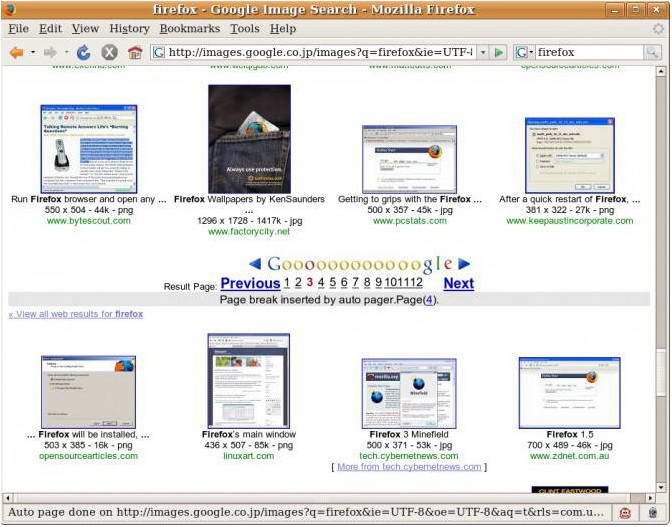Go to result page 5

click(333, 283)
